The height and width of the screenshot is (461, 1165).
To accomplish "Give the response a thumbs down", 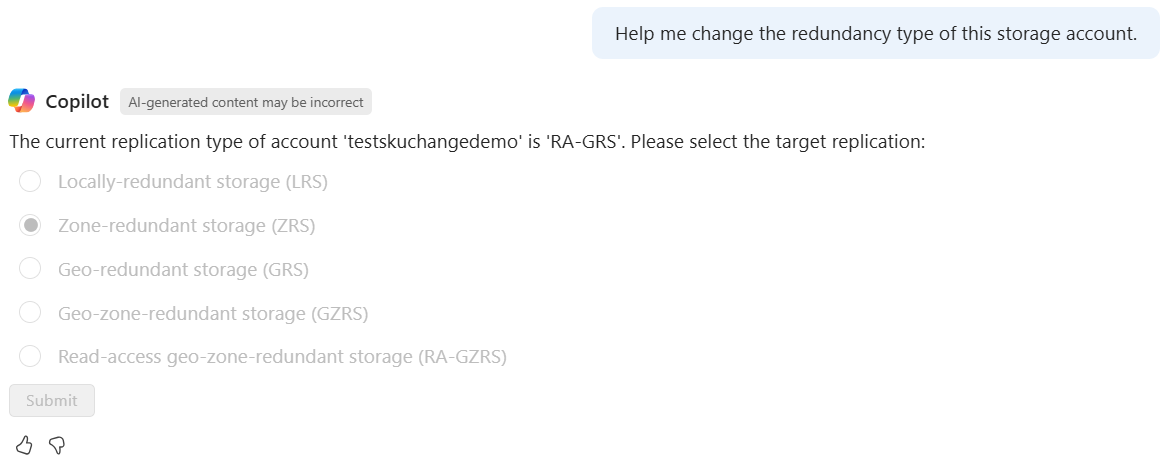I will (57, 445).
